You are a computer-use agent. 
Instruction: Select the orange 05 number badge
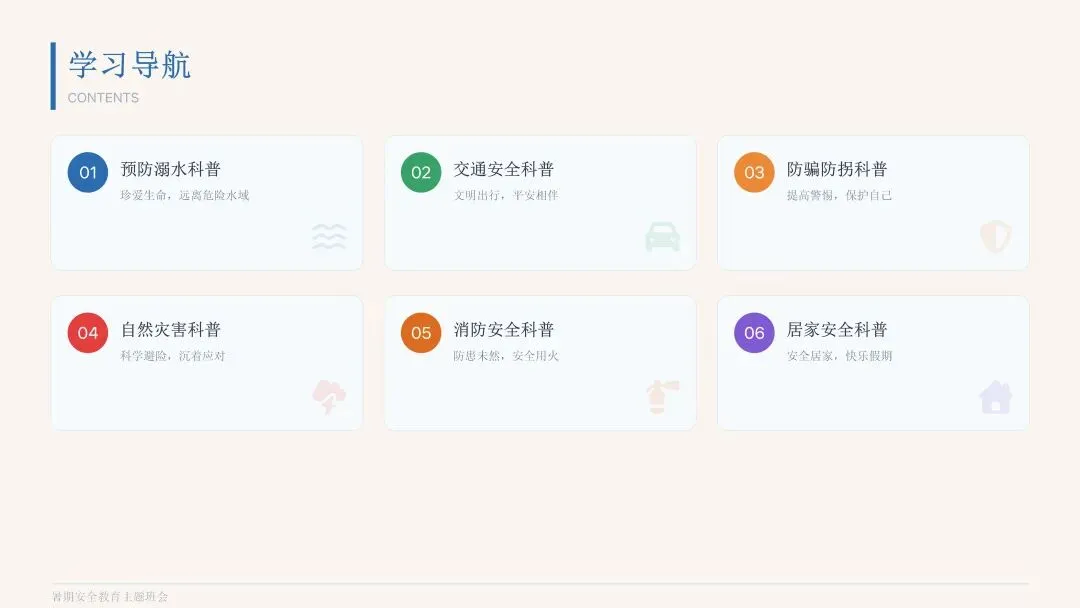421,333
